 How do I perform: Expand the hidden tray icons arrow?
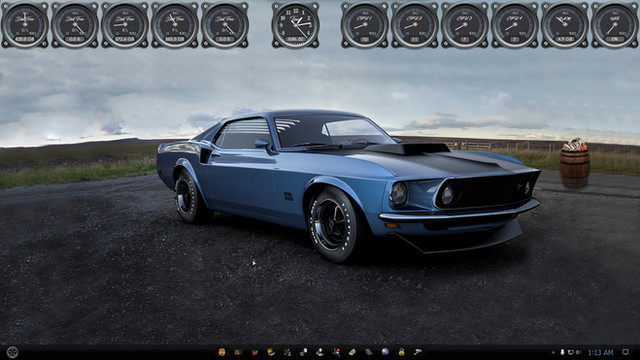click(553, 352)
